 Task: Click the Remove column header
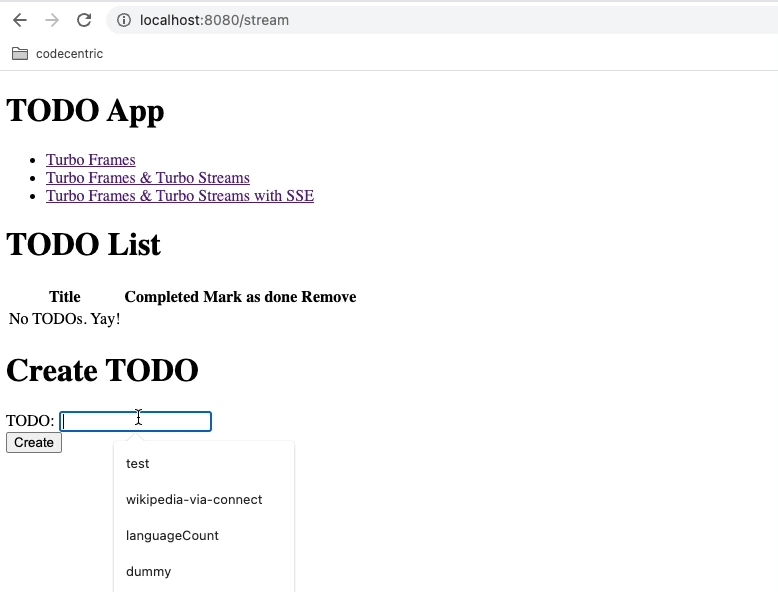coord(329,297)
